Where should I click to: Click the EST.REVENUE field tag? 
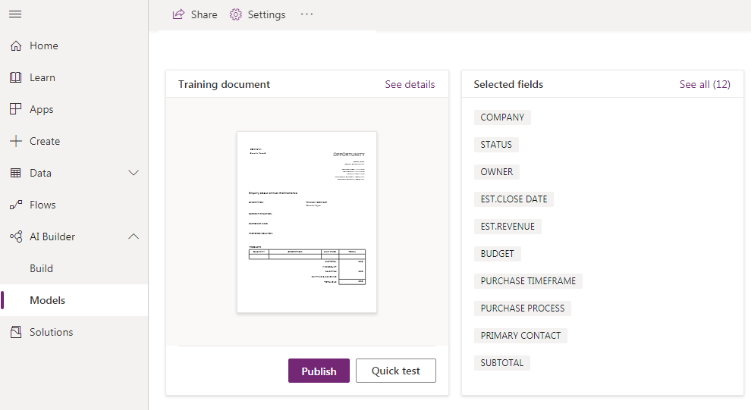click(507, 226)
